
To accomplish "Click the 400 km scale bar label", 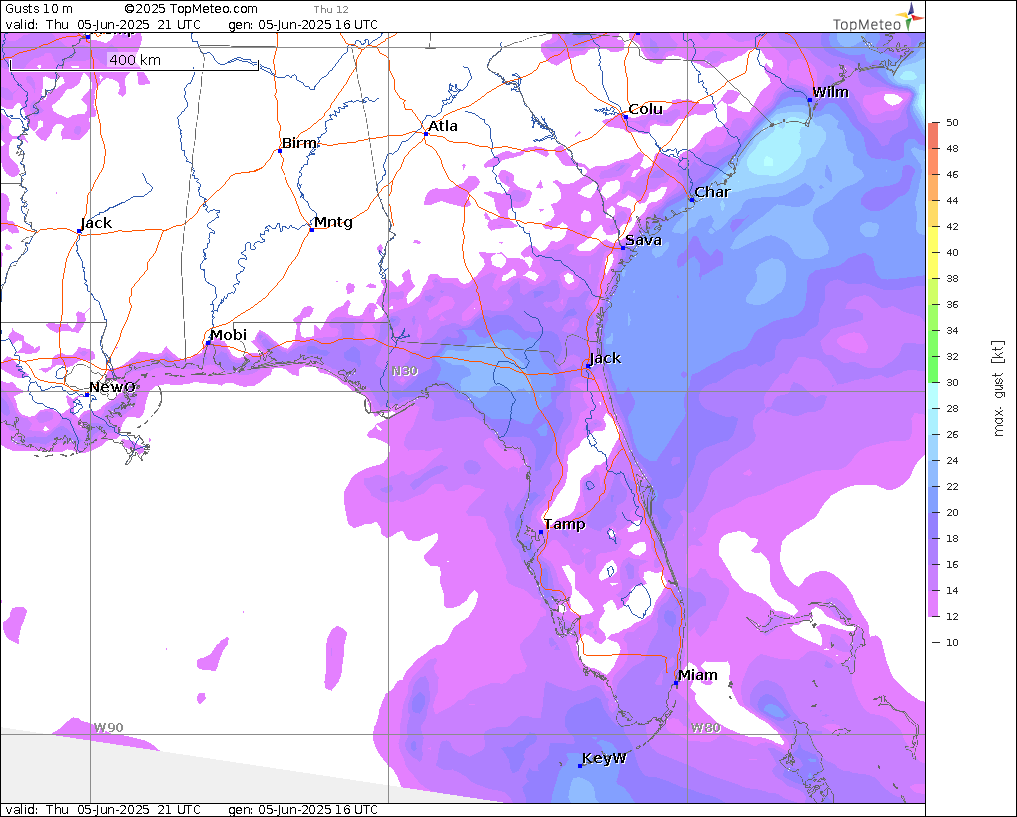I will [x=134, y=60].
